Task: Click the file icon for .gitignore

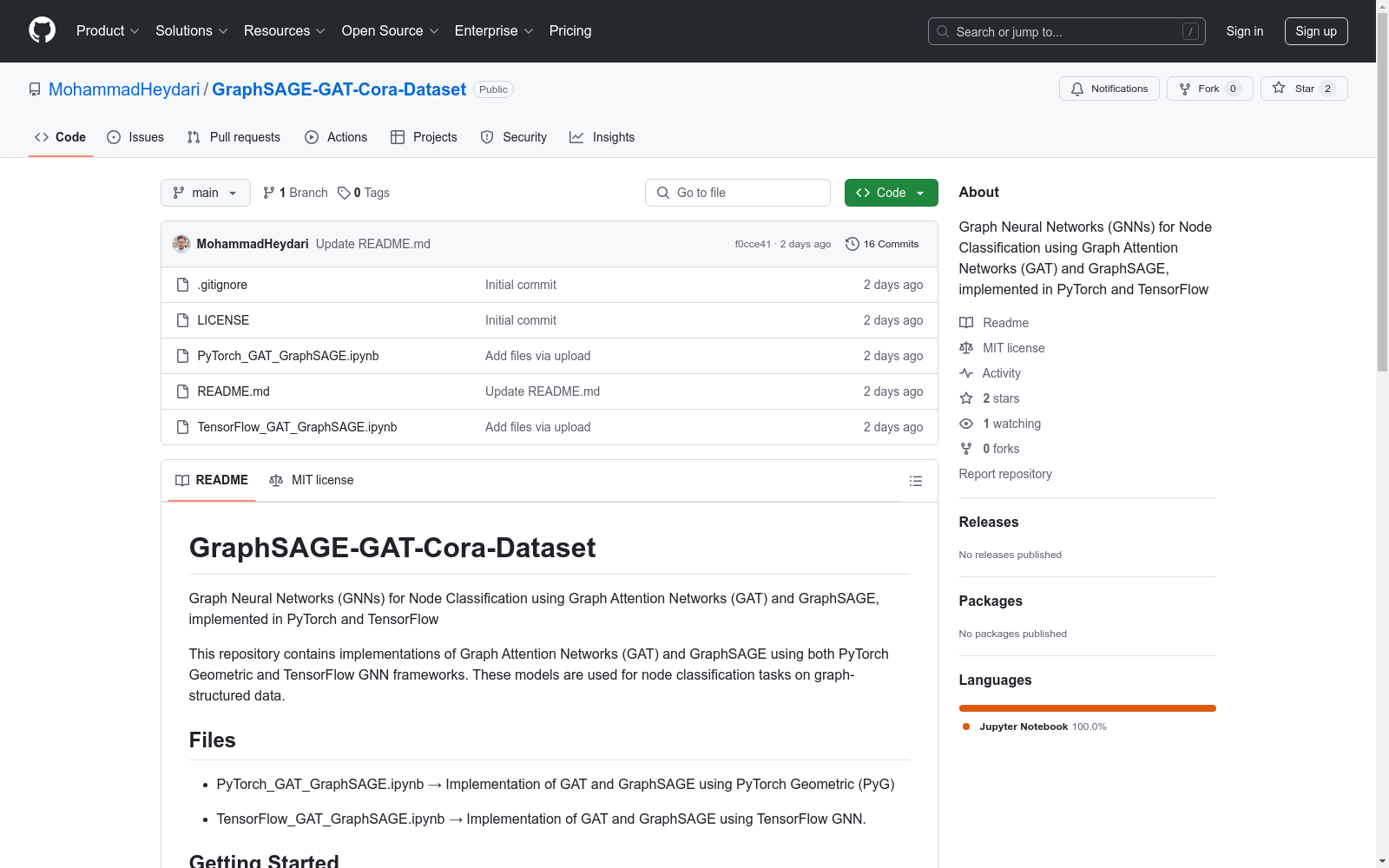Action: (x=182, y=285)
